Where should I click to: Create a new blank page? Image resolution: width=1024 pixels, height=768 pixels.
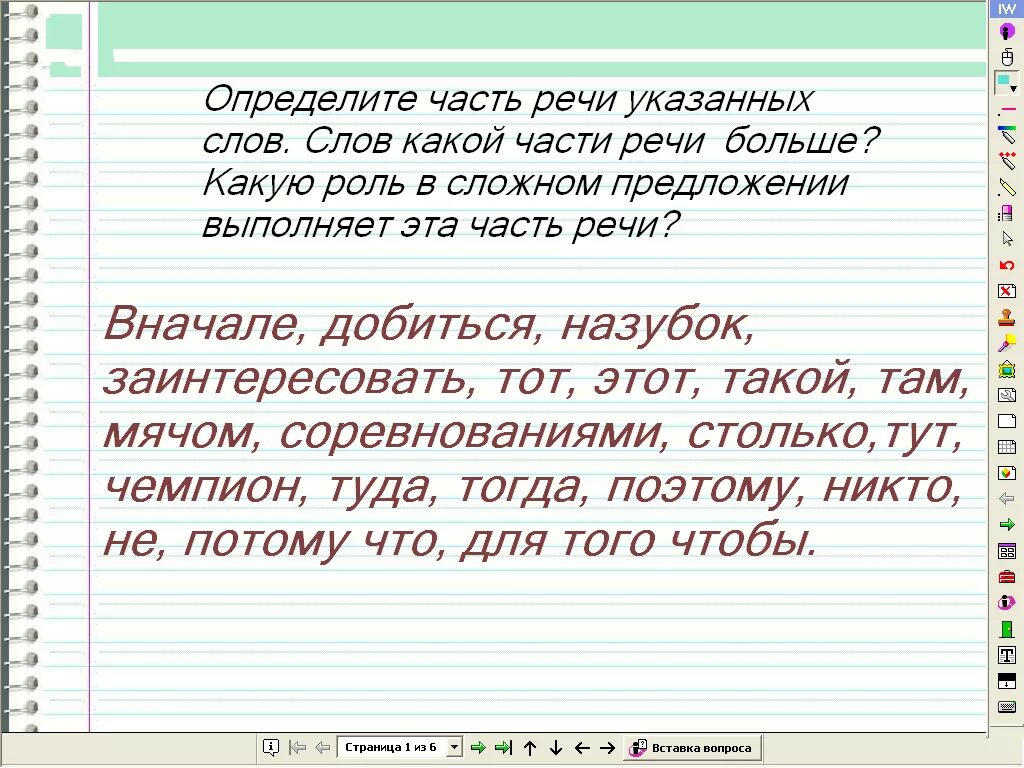click(1006, 421)
